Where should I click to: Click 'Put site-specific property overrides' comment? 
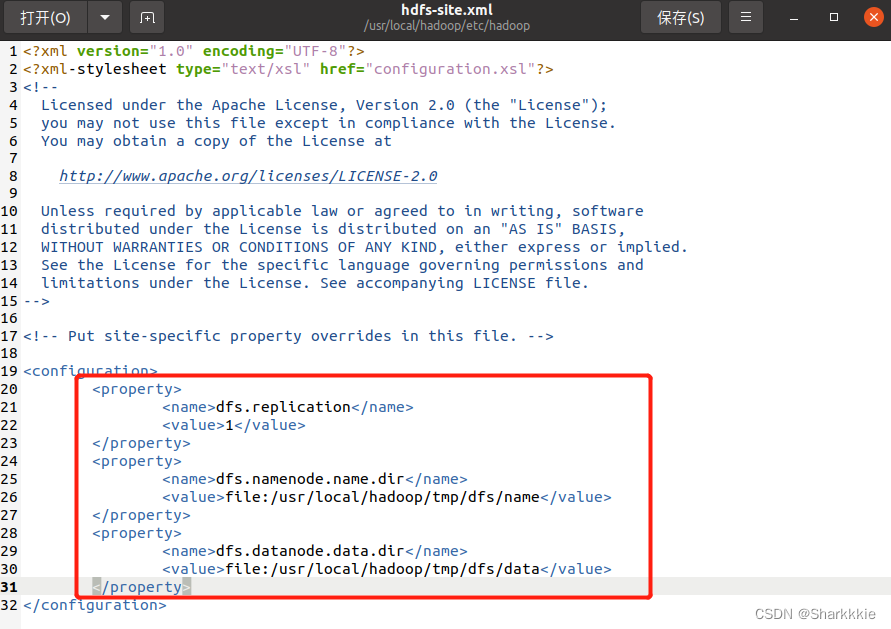pos(288,336)
